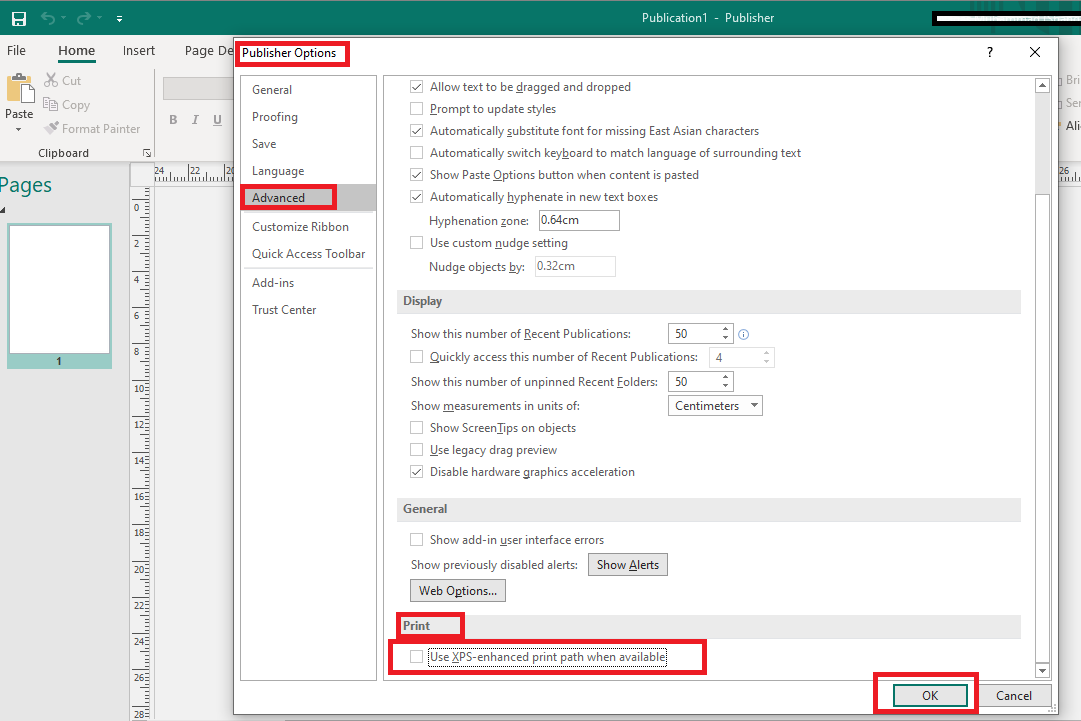Select Save category
Screen dimensions: 1081x721
pyautogui.click(x=308, y=143)
